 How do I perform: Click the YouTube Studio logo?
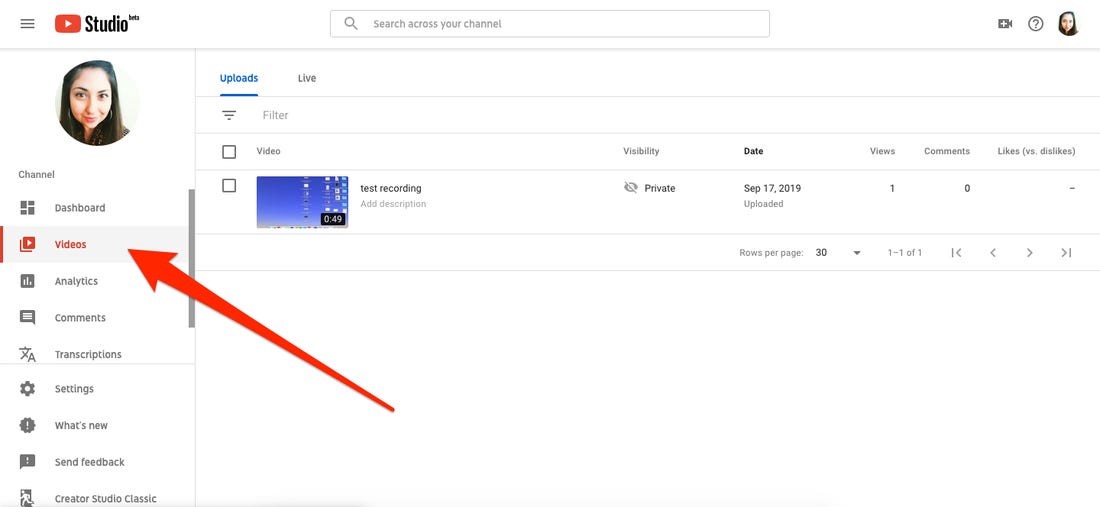coord(97,24)
